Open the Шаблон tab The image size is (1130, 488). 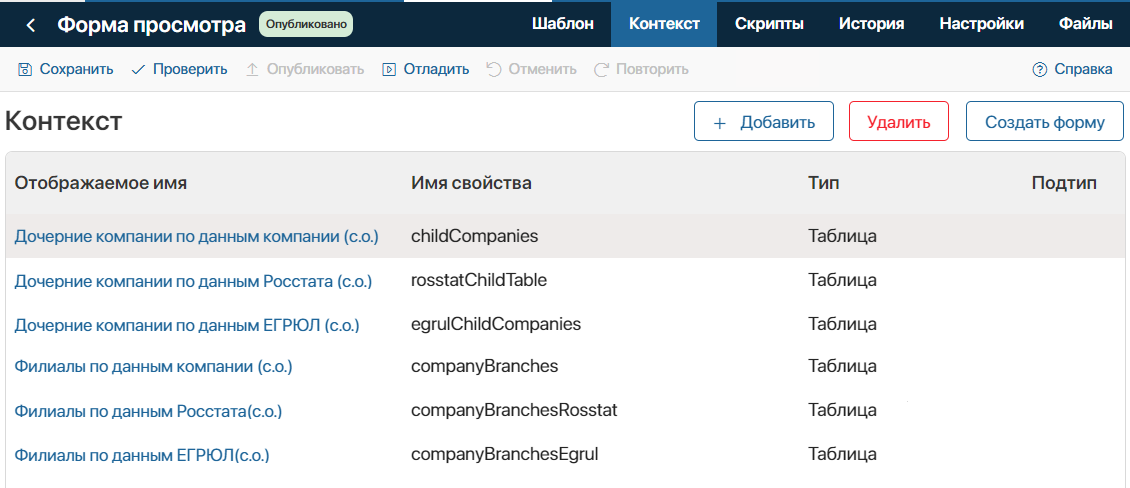click(x=563, y=24)
